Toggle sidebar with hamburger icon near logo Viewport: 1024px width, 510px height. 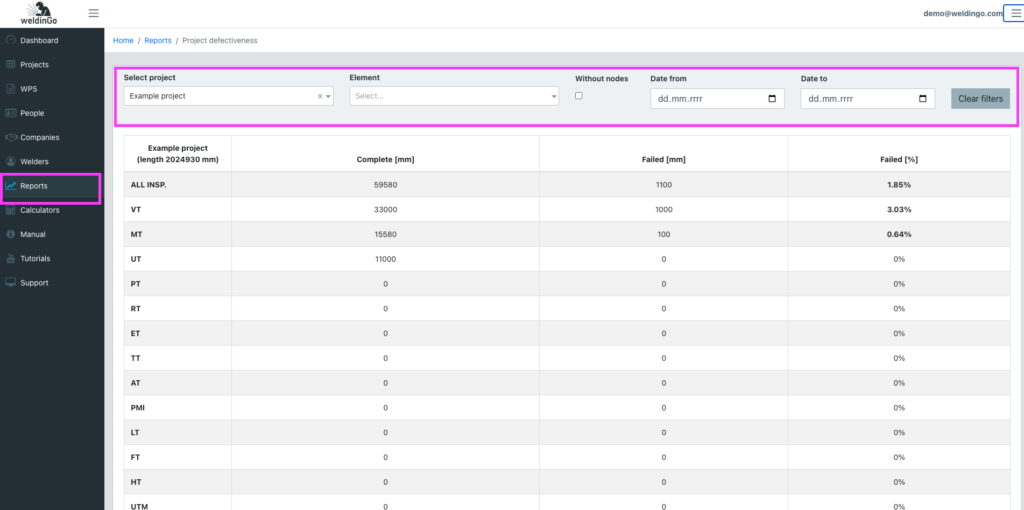click(x=94, y=13)
